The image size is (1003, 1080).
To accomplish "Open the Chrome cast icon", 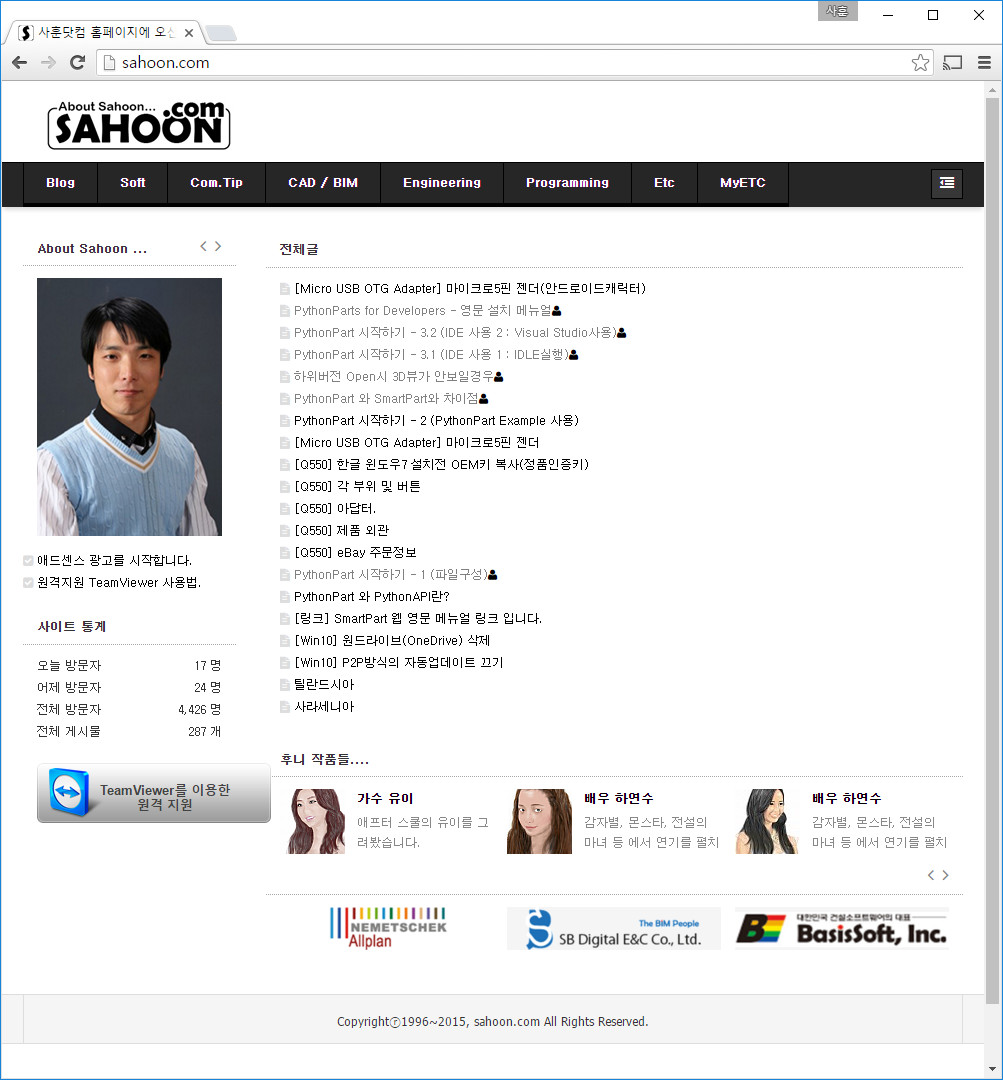I will [952, 63].
